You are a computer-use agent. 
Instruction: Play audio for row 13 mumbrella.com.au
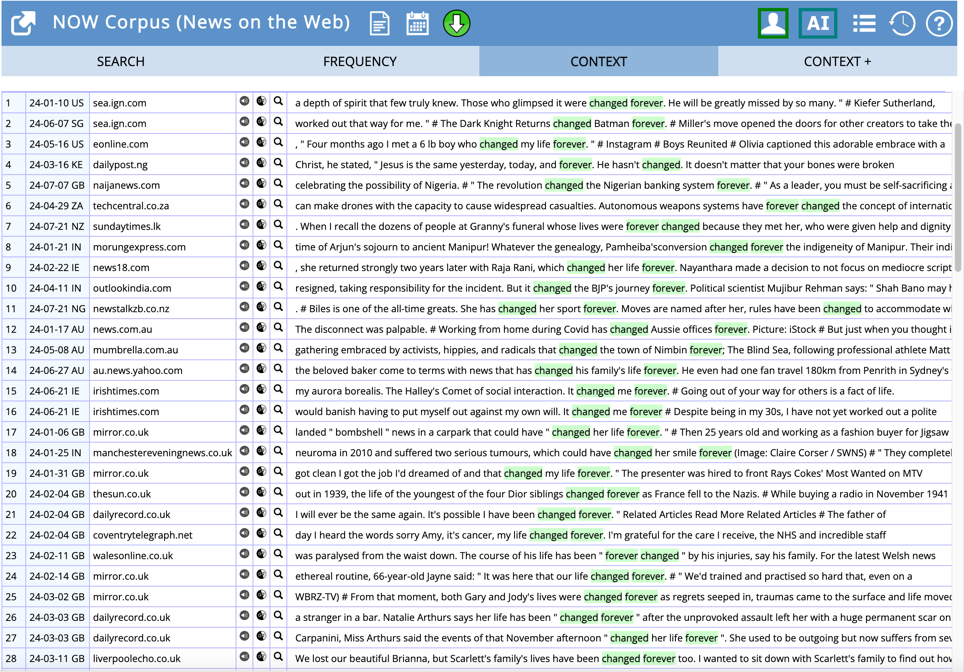tap(245, 348)
